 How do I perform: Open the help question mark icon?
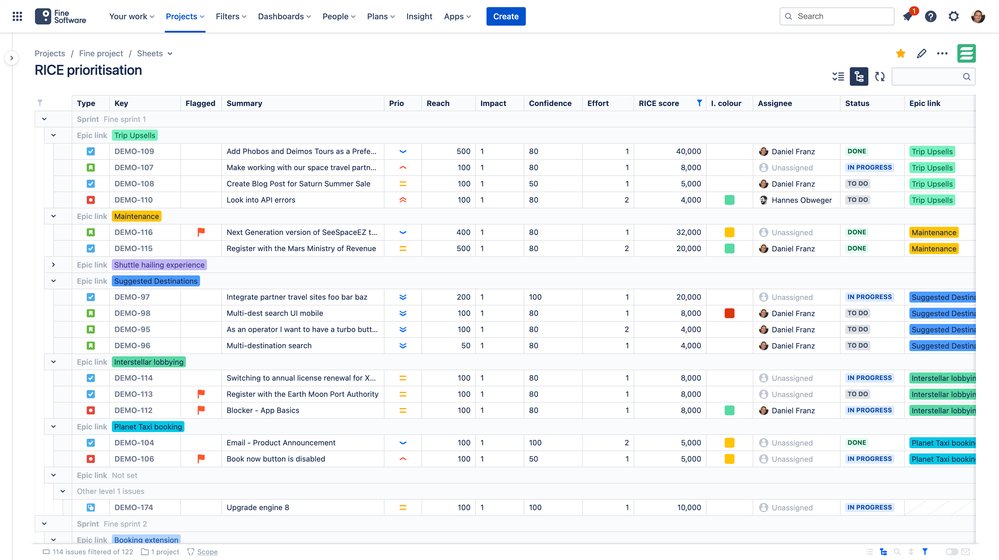[x=931, y=16]
